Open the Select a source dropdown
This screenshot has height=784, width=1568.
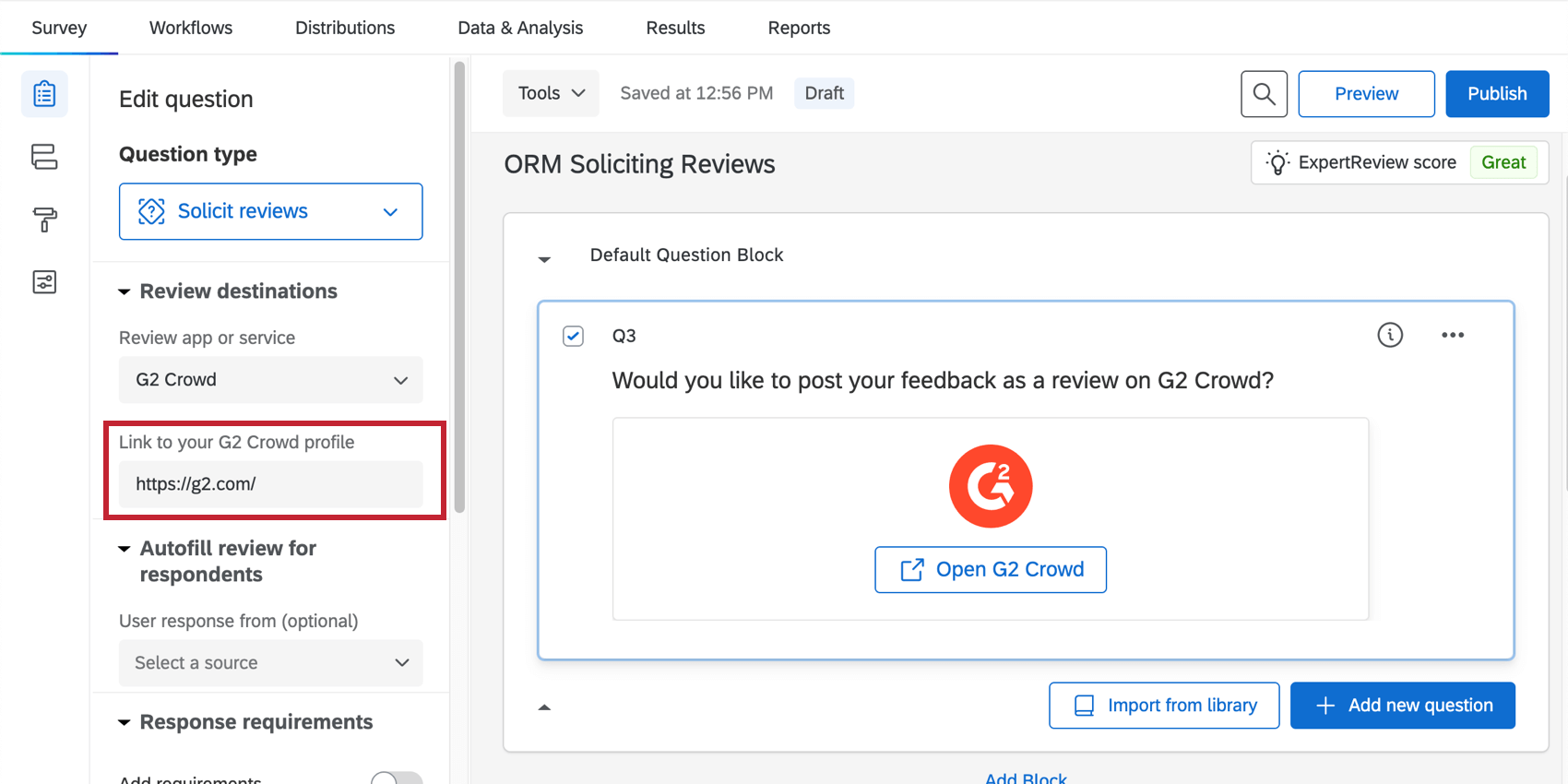(x=270, y=663)
